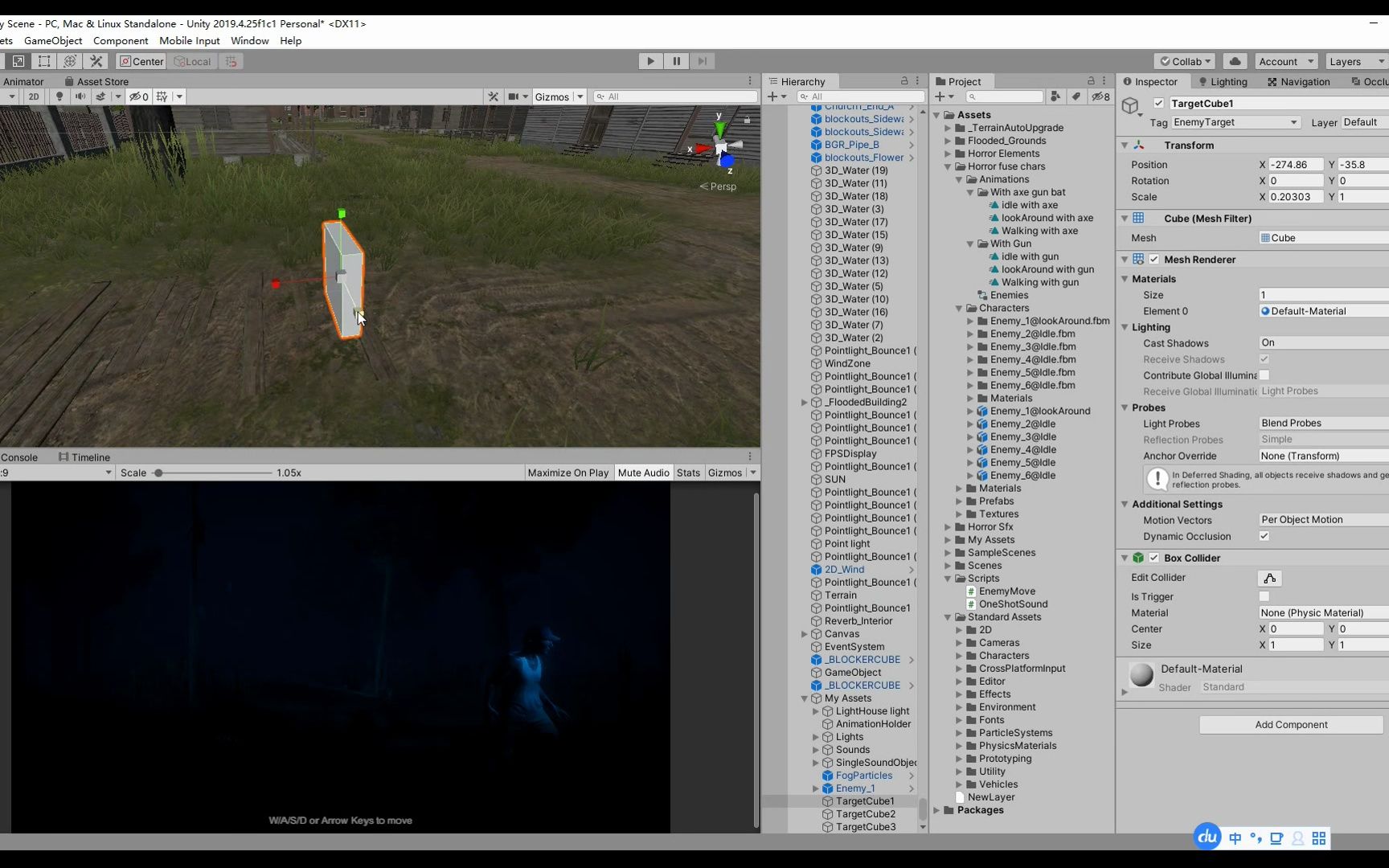1389x868 pixels.
Task: Click the create (+) icon in Hierarchy panel
Action: [x=774, y=96]
